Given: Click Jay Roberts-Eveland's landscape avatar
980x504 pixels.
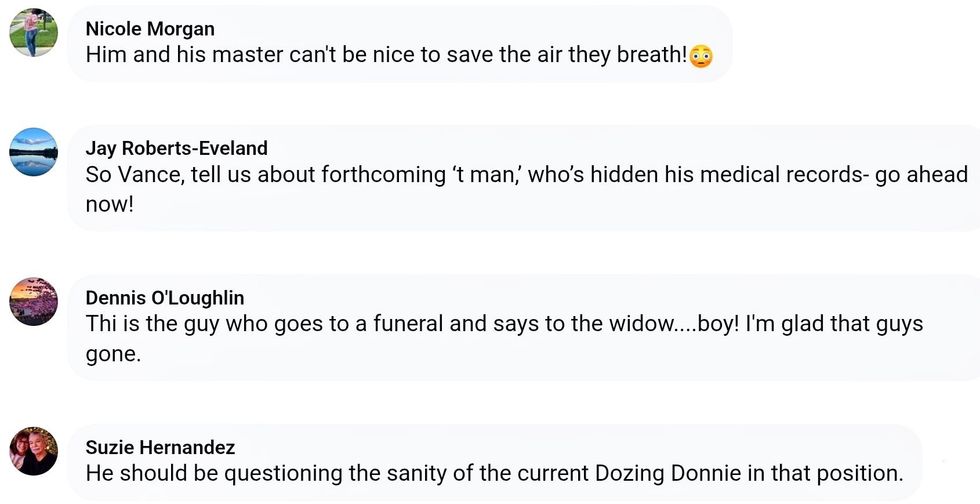Looking at the screenshot, I should point(33,151).
